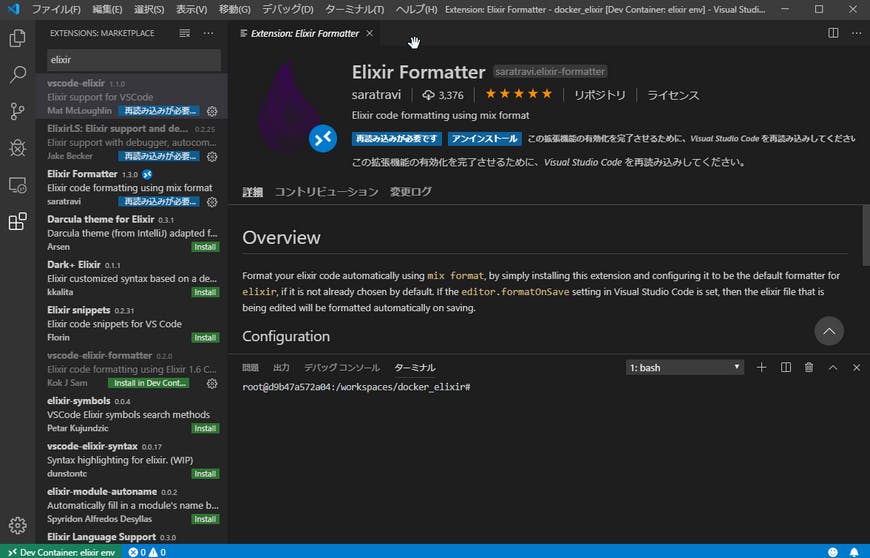This screenshot has width=870, height=558.
Task: Click reload required button for ElixirLS
Action: [x=160, y=156]
